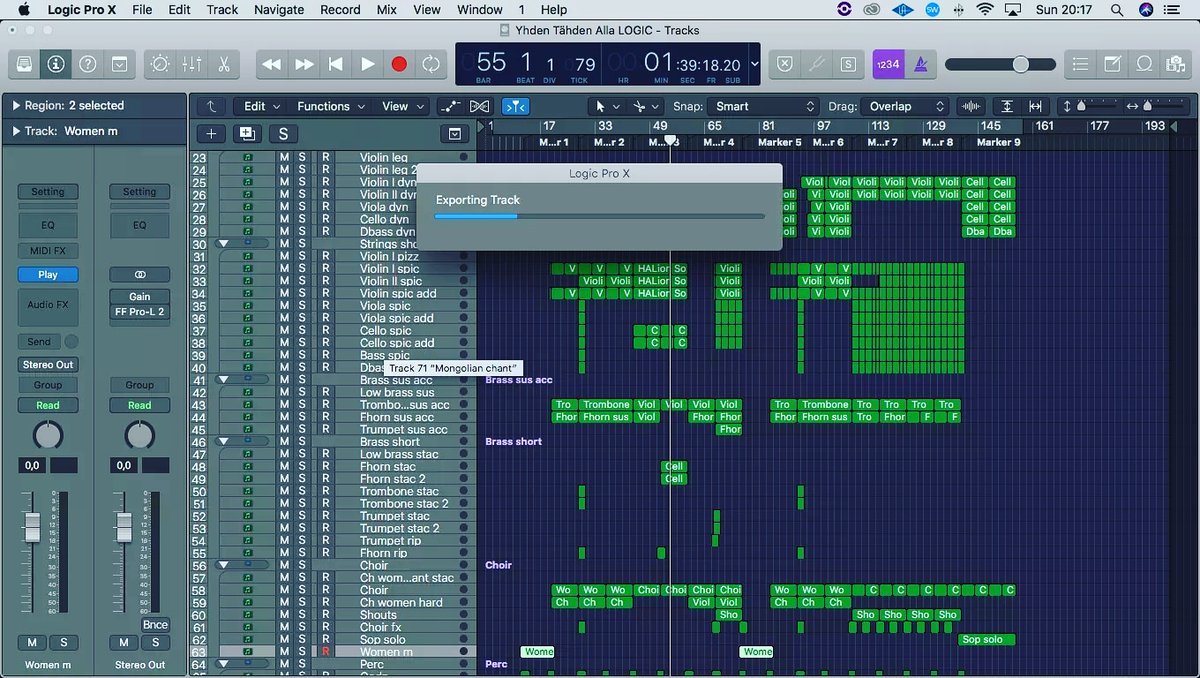Open the Help menu
The image size is (1200, 678).
[x=554, y=9]
